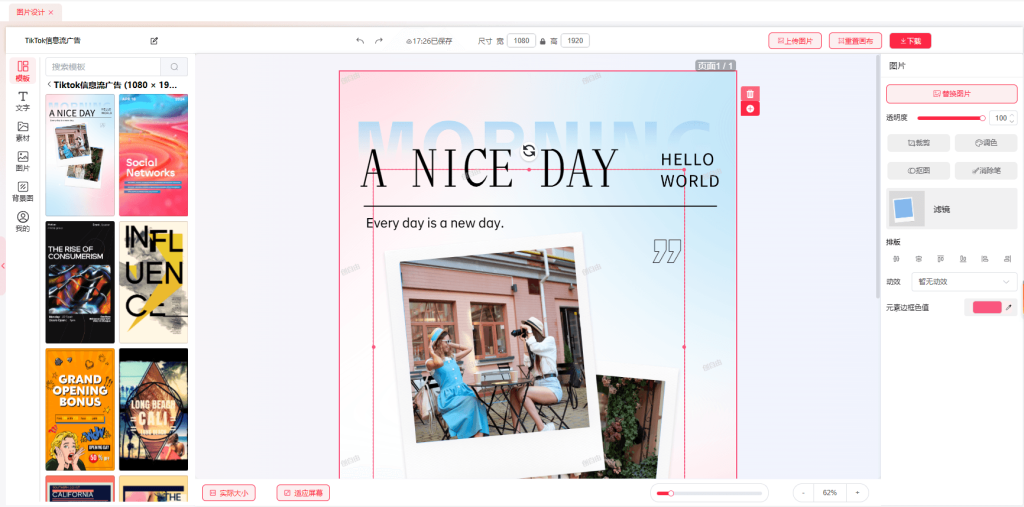The width and height of the screenshot is (1024, 507).
Task: Click the edit title pencil icon
Action: [x=154, y=41]
